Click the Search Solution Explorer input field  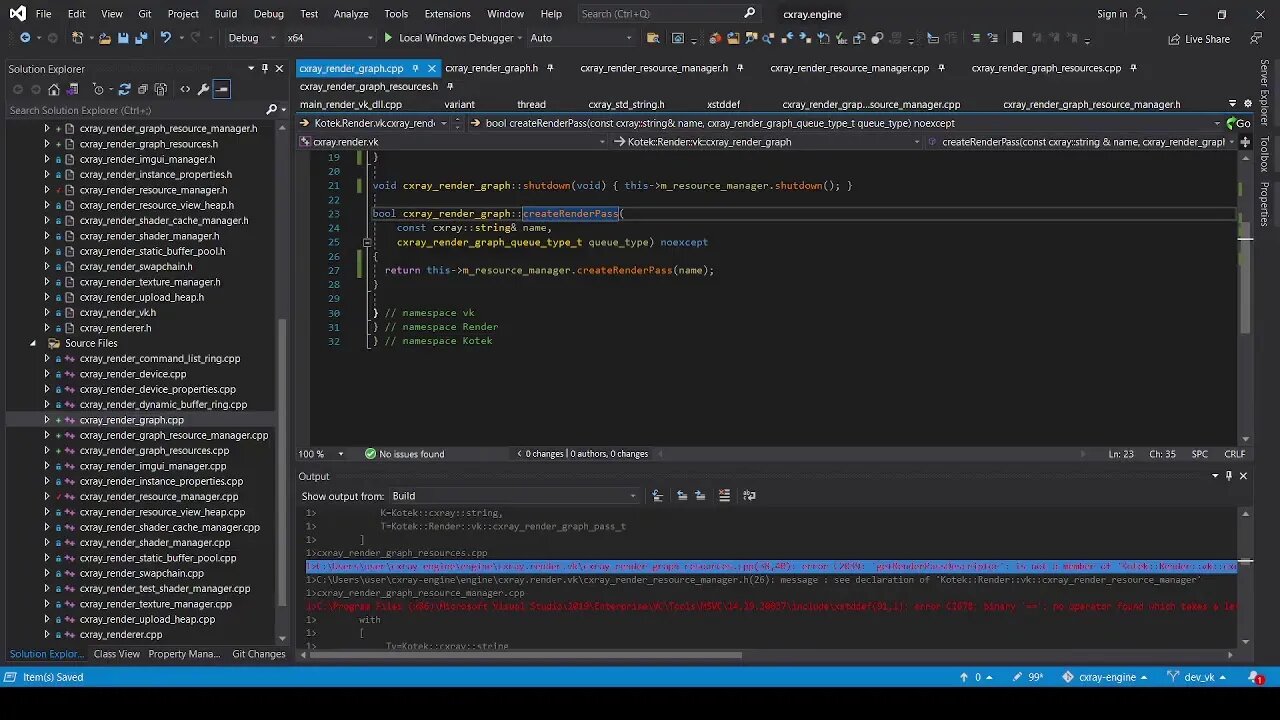[x=135, y=110]
